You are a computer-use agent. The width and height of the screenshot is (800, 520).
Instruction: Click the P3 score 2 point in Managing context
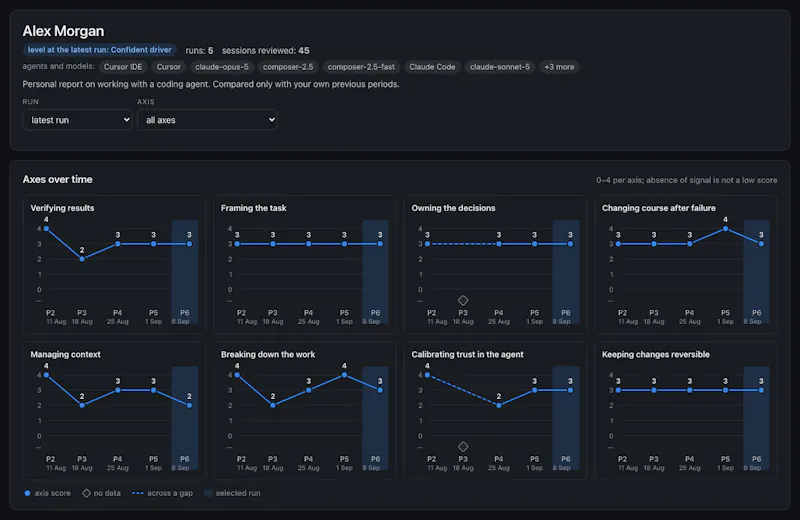pyautogui.click(x=82, y=405)
